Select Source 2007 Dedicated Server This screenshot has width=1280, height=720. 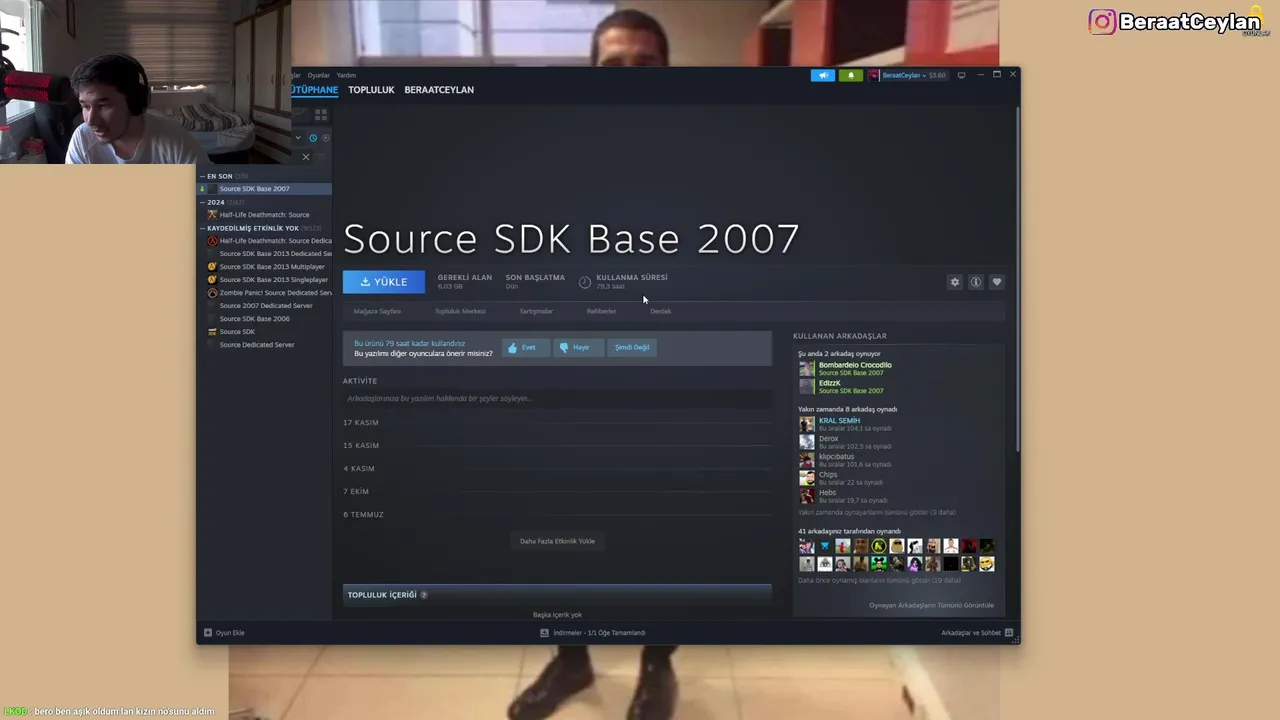tap(265, 306)
